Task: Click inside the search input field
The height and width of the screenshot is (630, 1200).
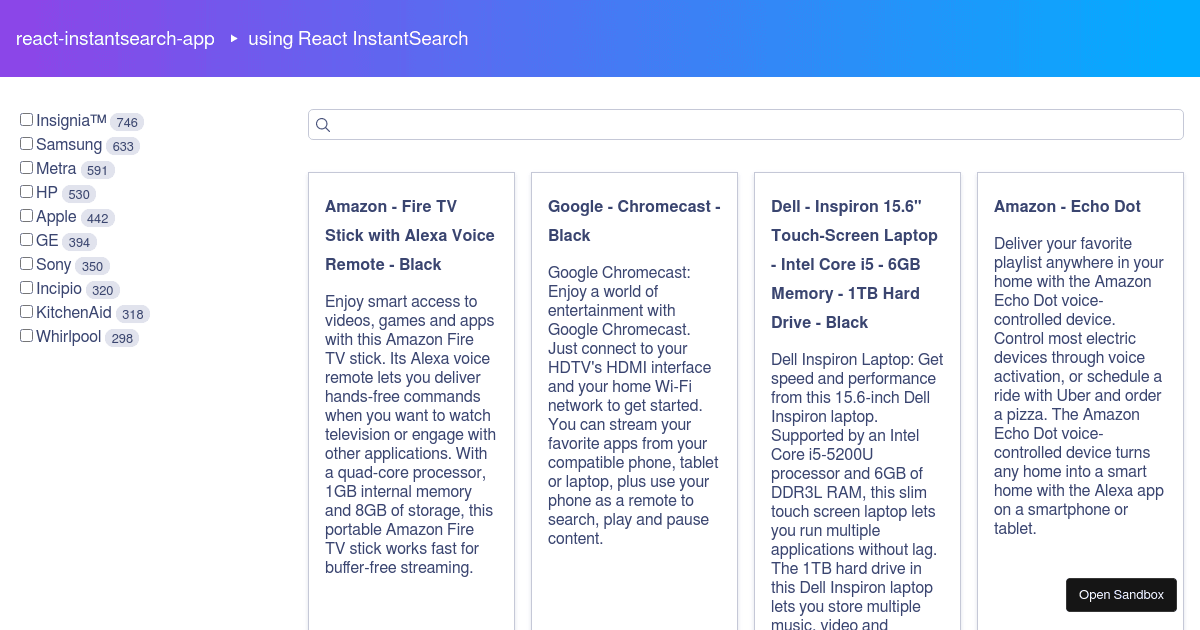Action: click(x=700, y=124)
